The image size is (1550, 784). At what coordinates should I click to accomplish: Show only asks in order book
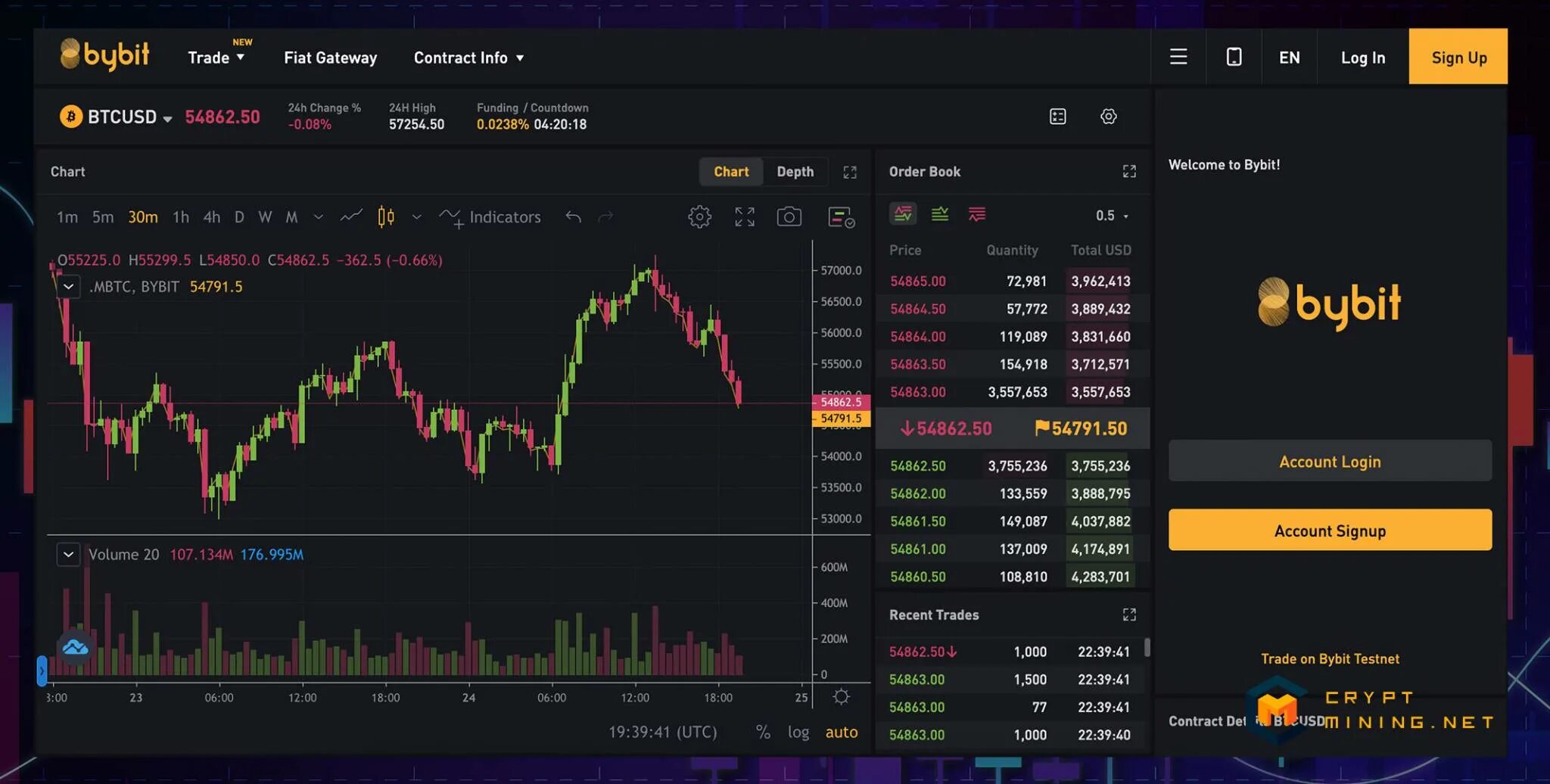977,214
